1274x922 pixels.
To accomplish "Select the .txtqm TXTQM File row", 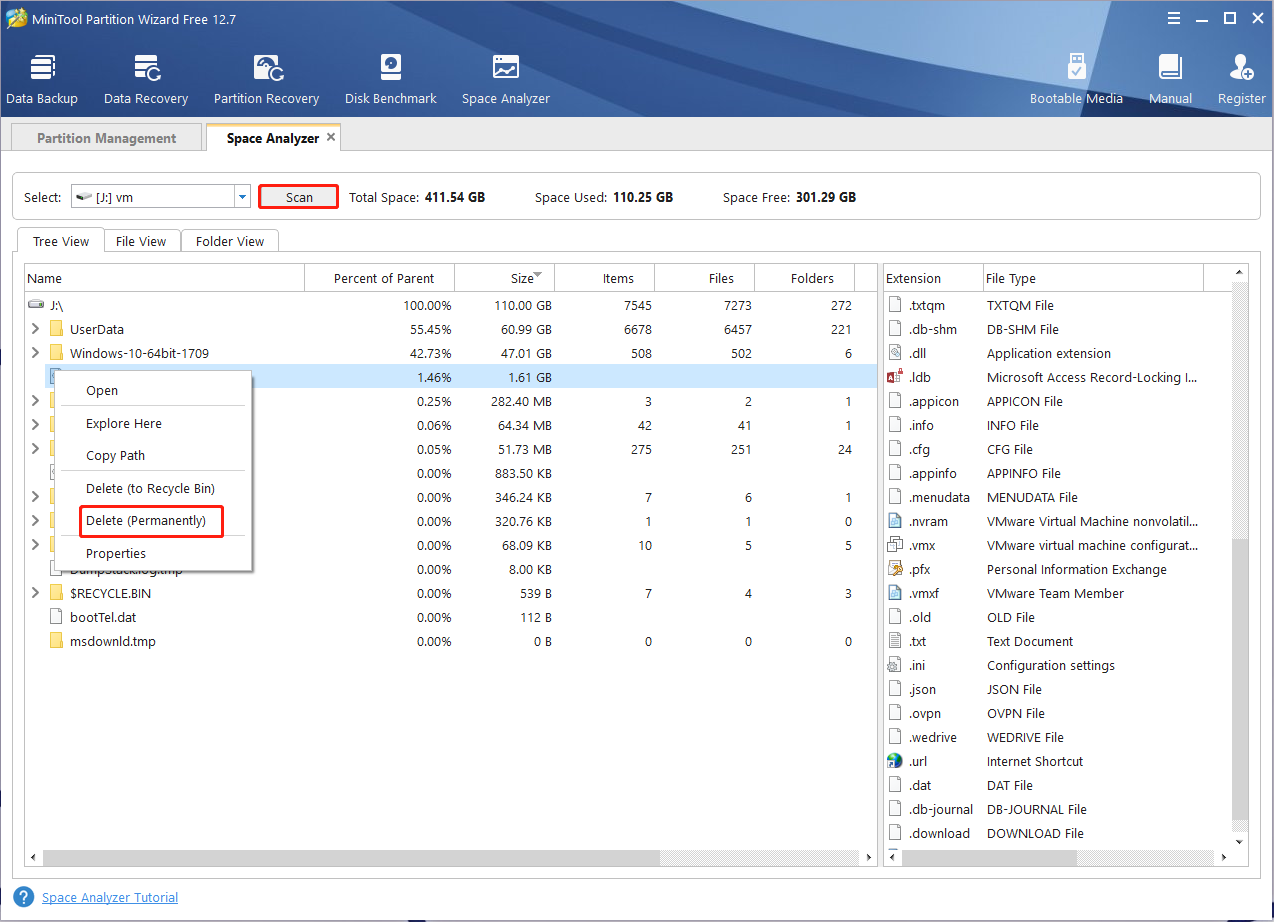I will (1058, 305).
